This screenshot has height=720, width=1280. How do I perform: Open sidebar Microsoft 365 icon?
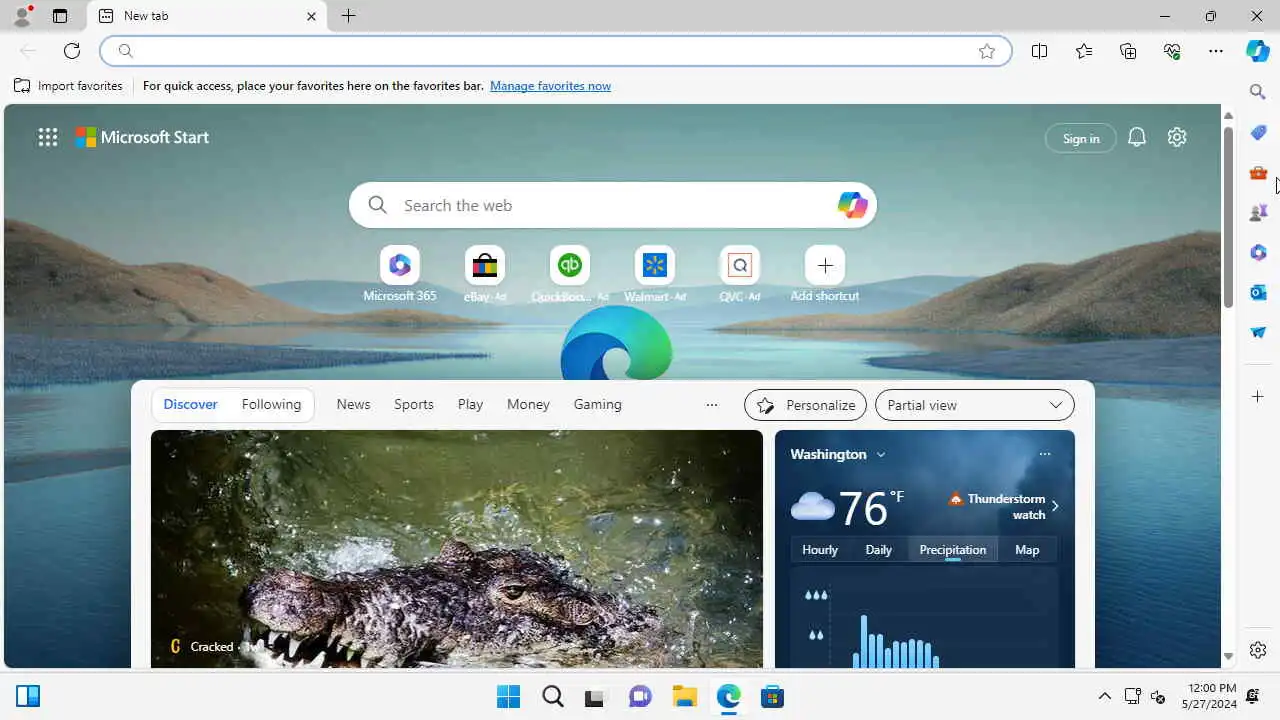1258,252
